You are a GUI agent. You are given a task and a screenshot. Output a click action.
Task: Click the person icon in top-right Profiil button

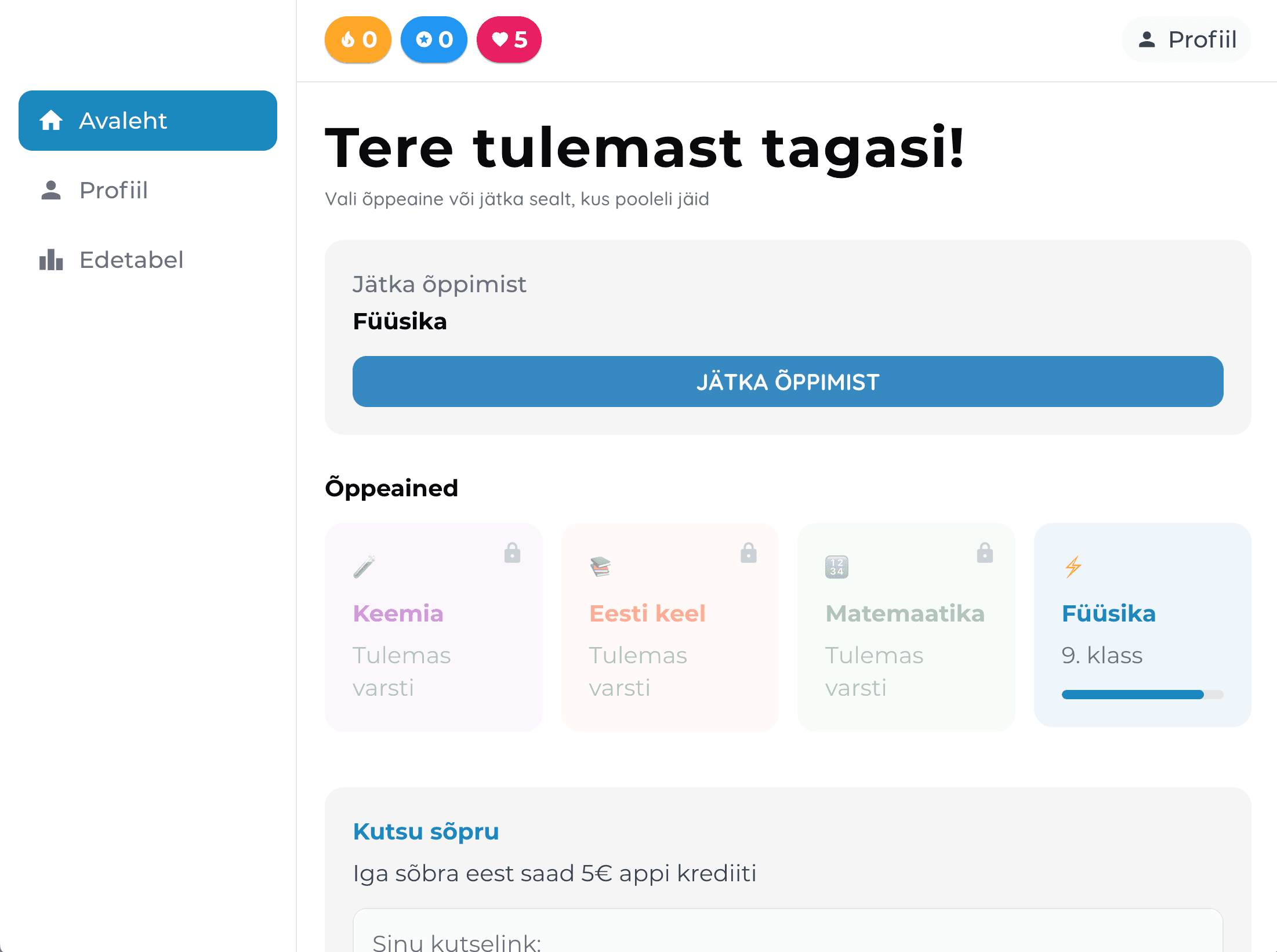tap(1147, 39)
